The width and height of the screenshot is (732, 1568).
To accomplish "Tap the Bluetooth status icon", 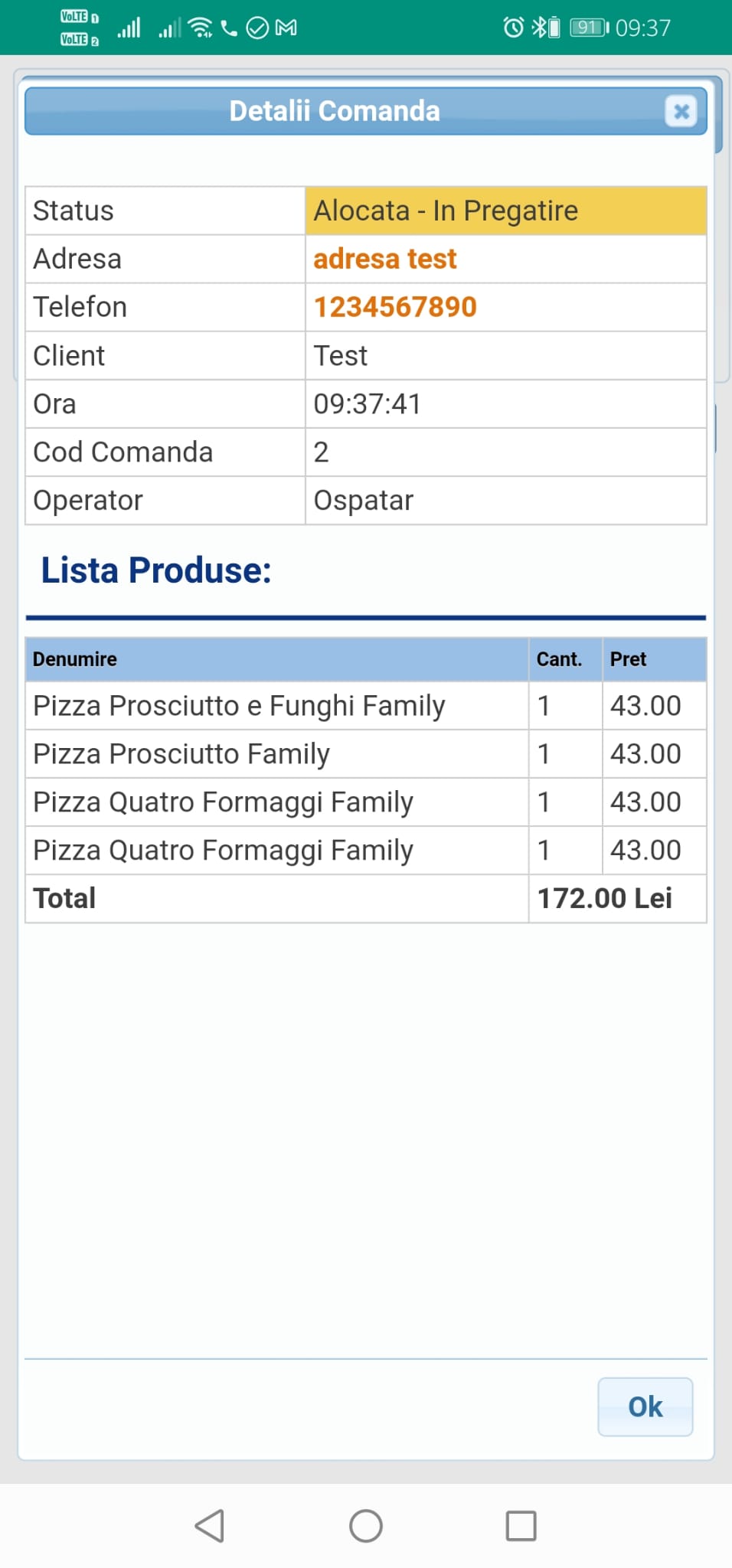I will [538, 28].
